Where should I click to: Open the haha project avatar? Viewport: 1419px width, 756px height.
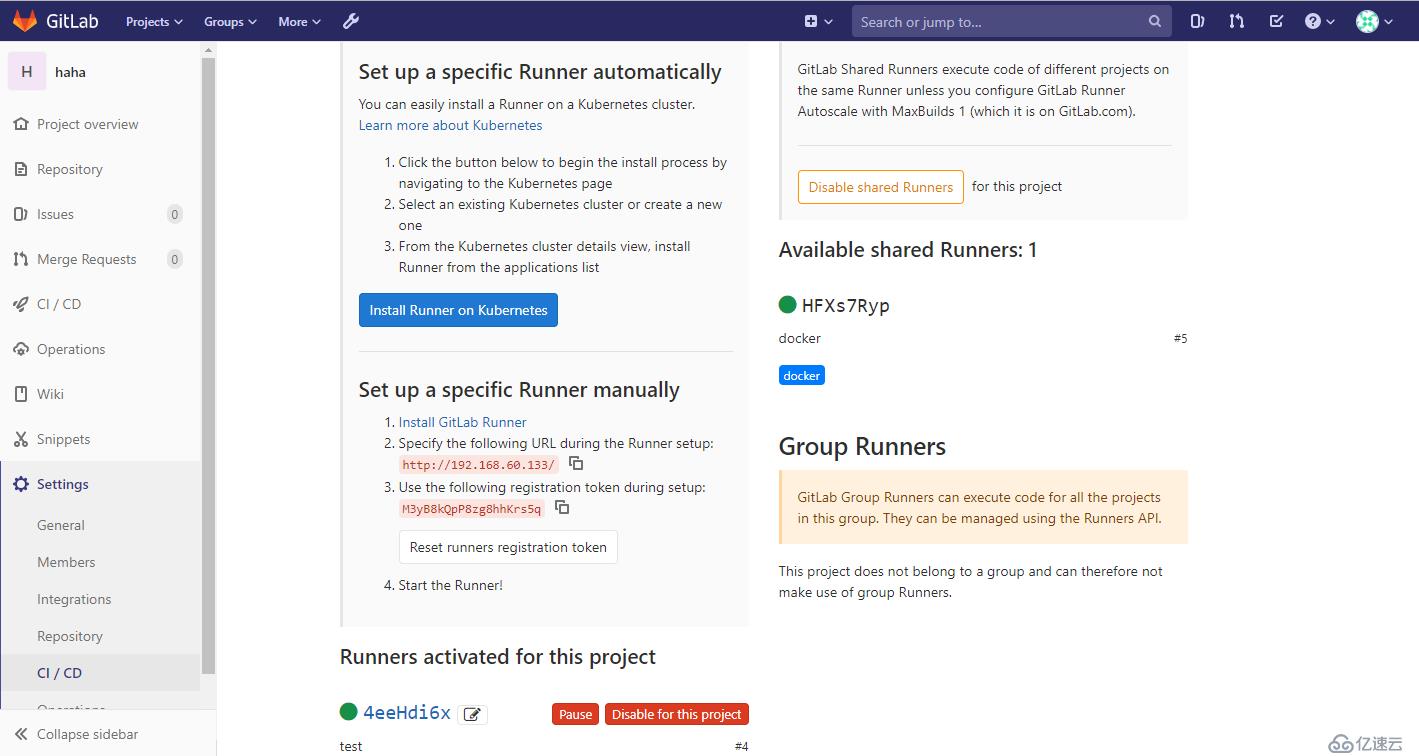(x=27, y=71)
